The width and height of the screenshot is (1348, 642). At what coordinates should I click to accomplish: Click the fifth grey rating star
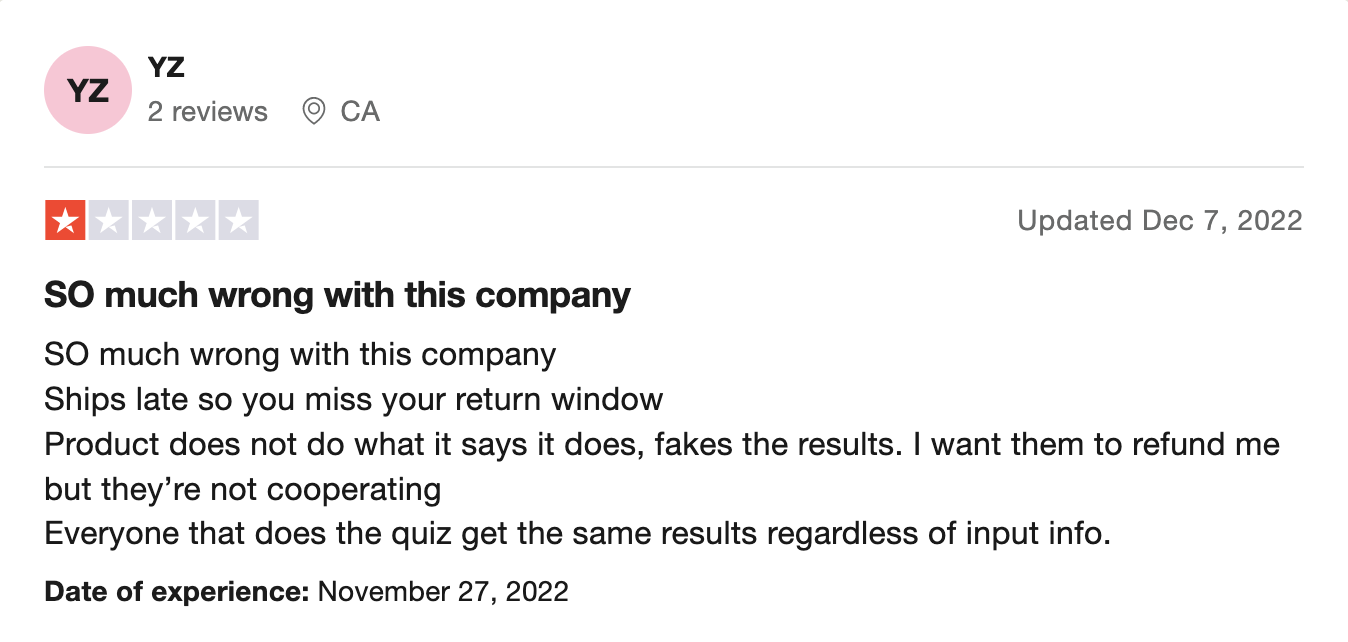[238, 220]
